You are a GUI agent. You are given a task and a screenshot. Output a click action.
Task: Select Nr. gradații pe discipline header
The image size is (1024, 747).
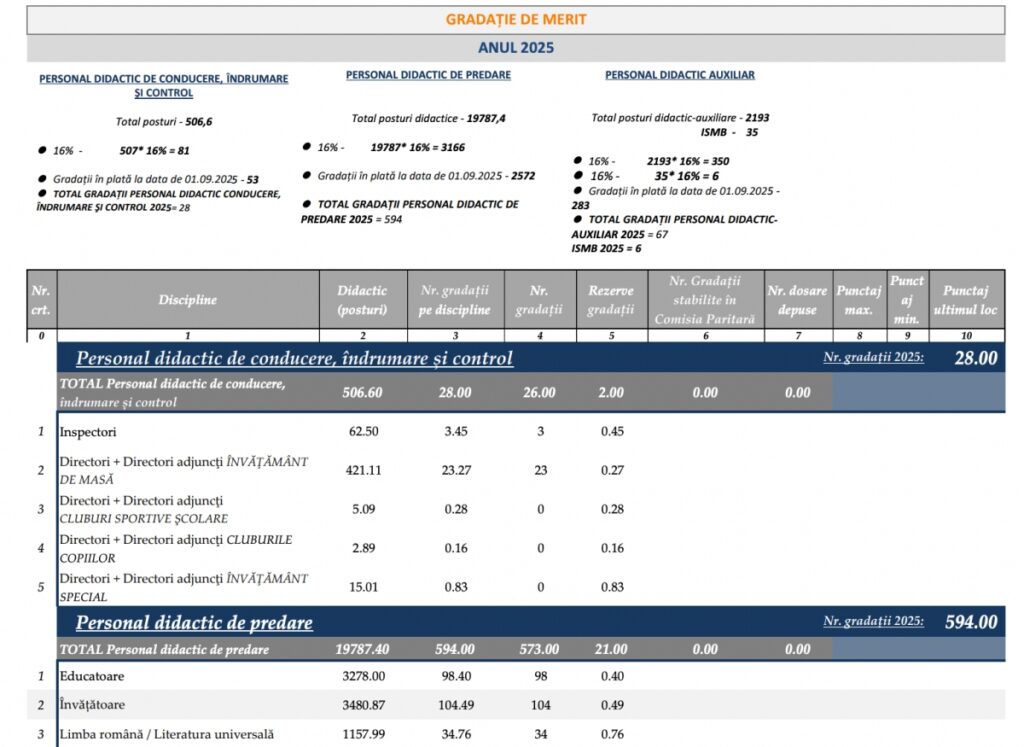455,300
